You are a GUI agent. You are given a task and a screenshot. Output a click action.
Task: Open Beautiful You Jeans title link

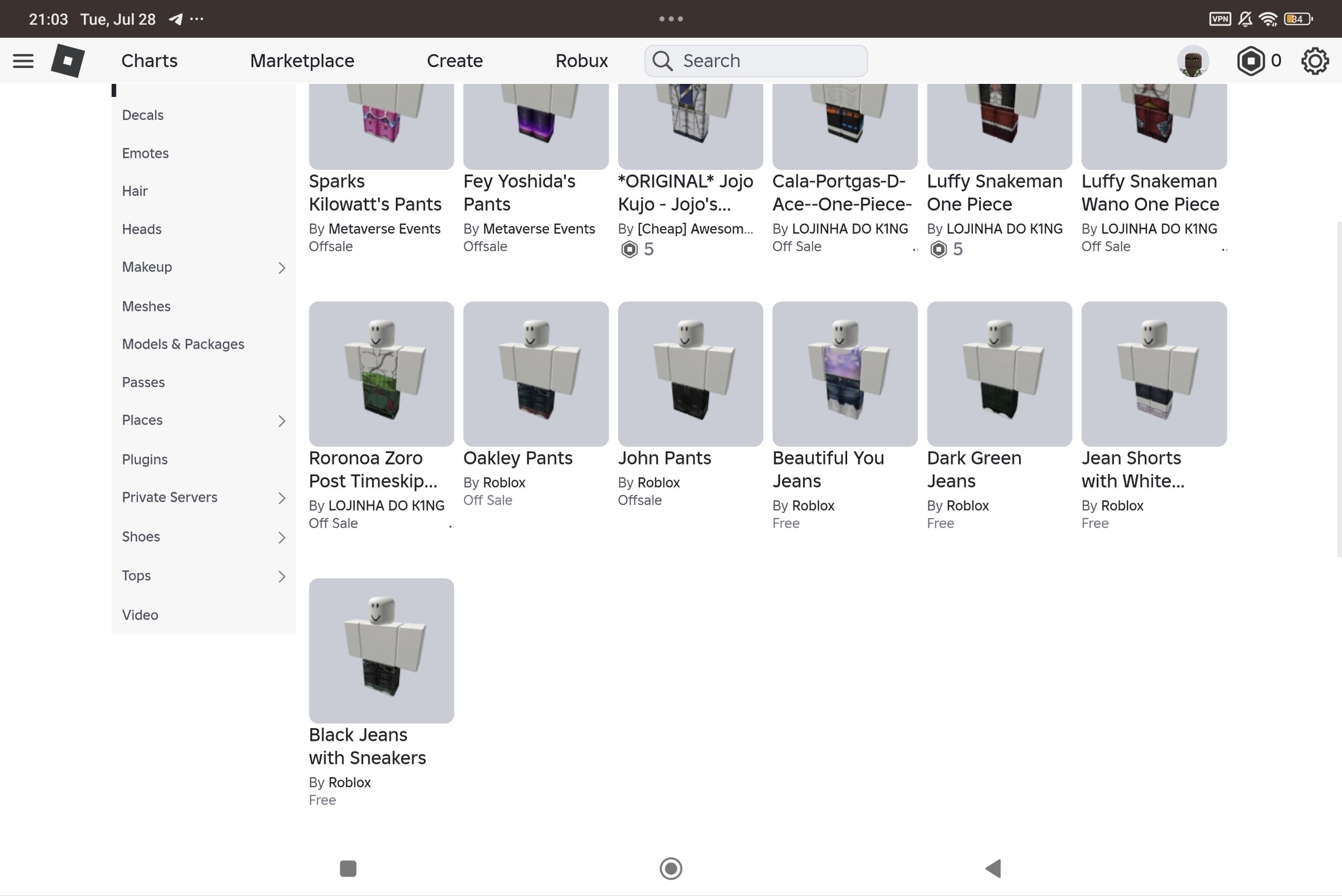pyautogui.click(x=828, y=469)
